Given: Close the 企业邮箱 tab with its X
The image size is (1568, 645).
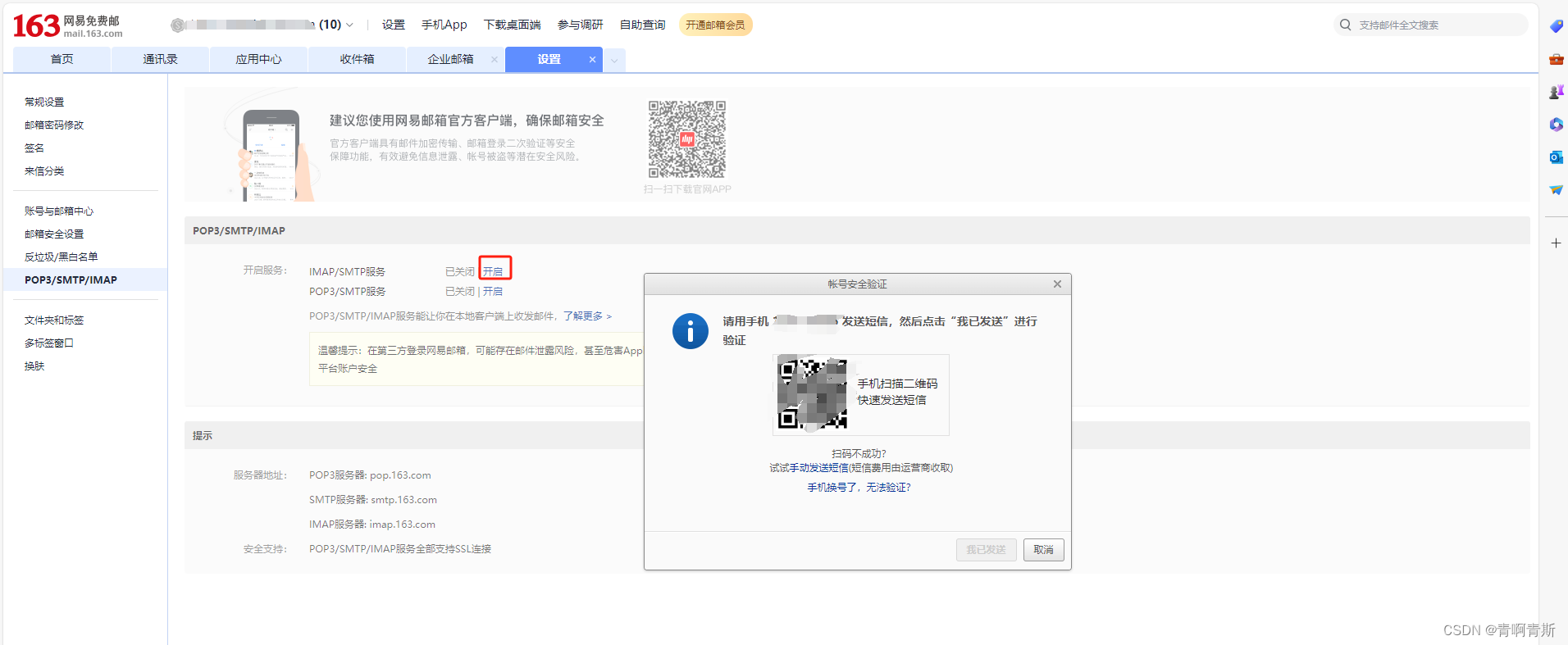Looking at the screenshot, I should coord(494,59).
